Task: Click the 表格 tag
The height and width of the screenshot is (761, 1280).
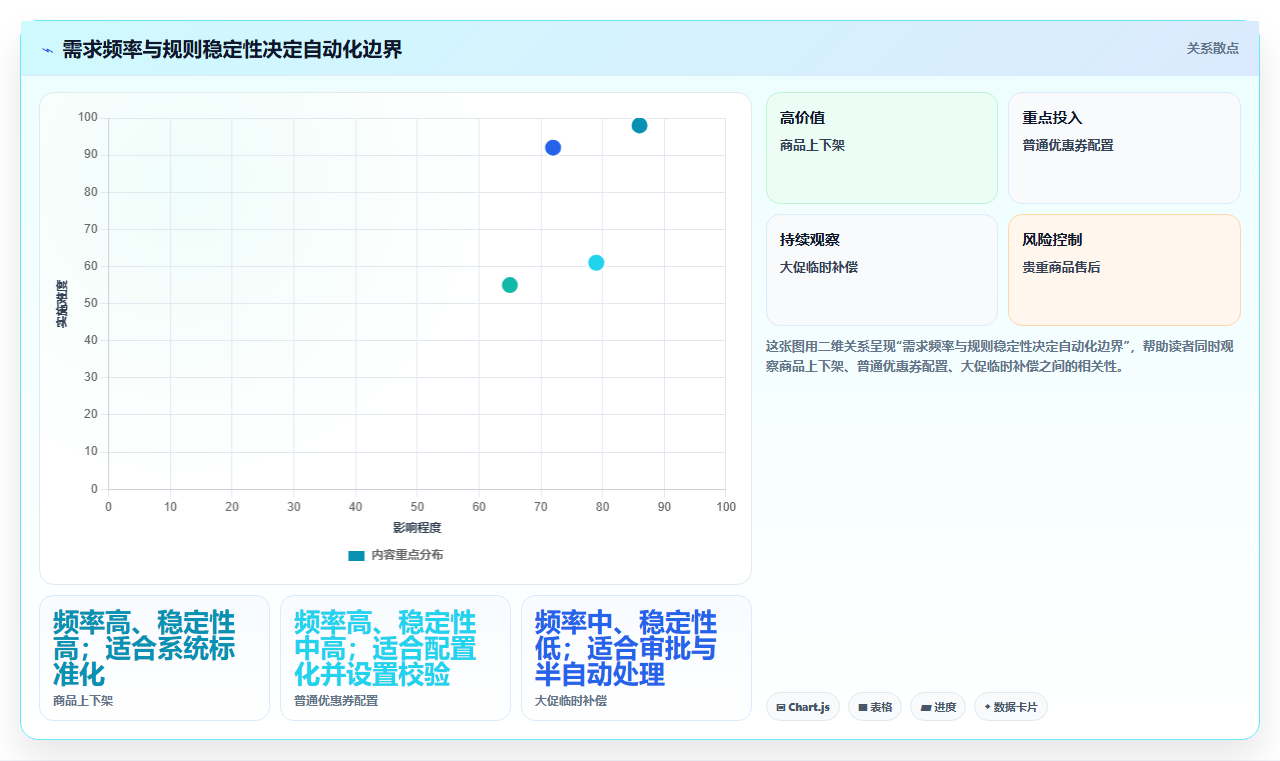Action: coord(875,707)
